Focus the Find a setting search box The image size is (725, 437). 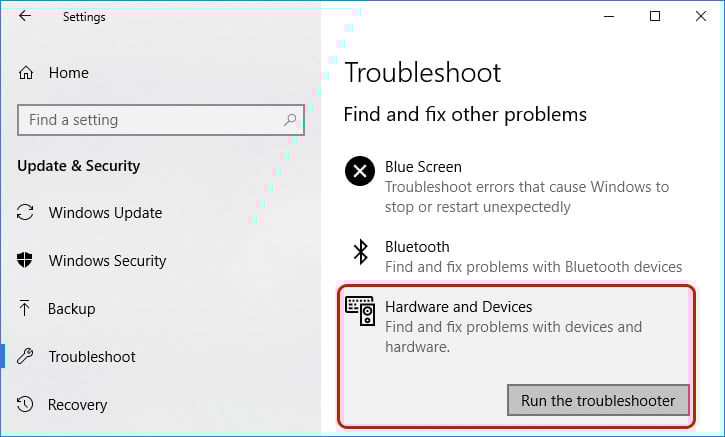pos(150,120)
